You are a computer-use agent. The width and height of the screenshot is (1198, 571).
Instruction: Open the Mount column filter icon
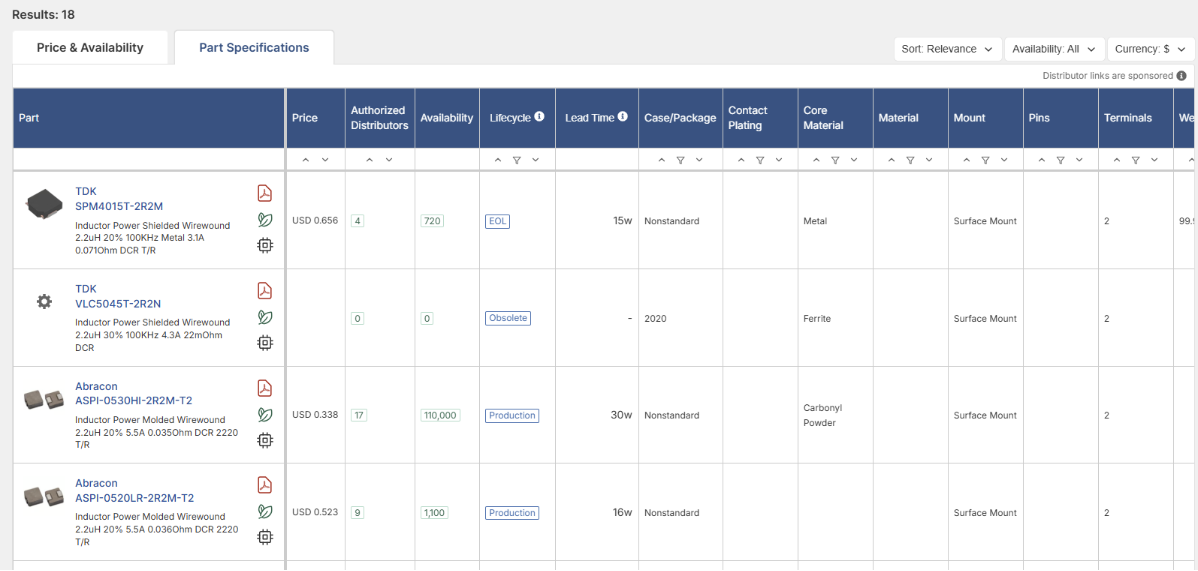(x=985, y=160)
